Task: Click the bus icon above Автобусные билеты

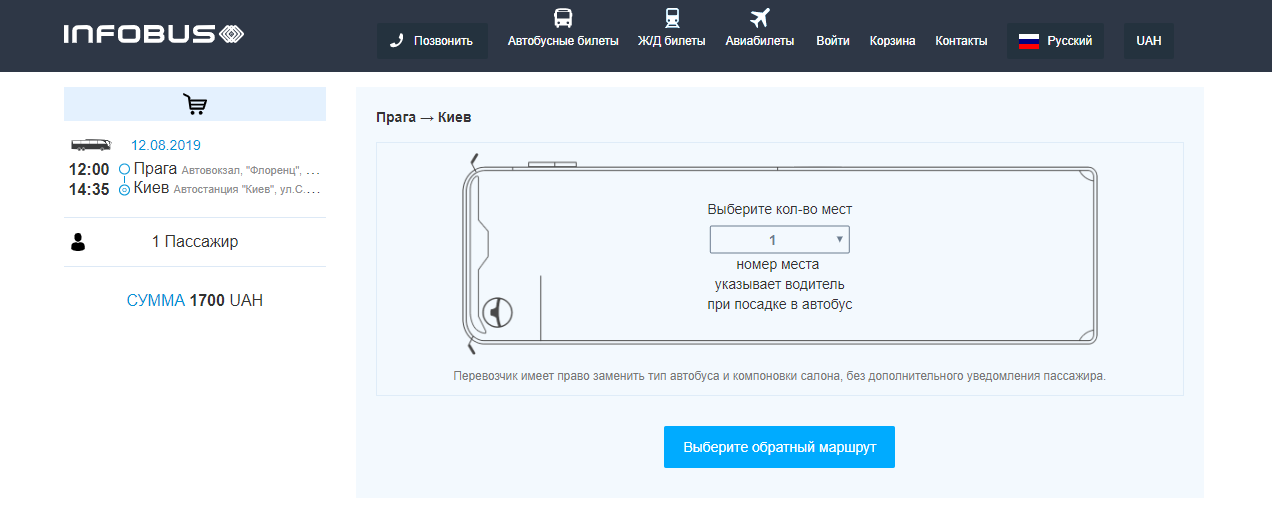Action: pyautogui.click(x=563, y=18)
